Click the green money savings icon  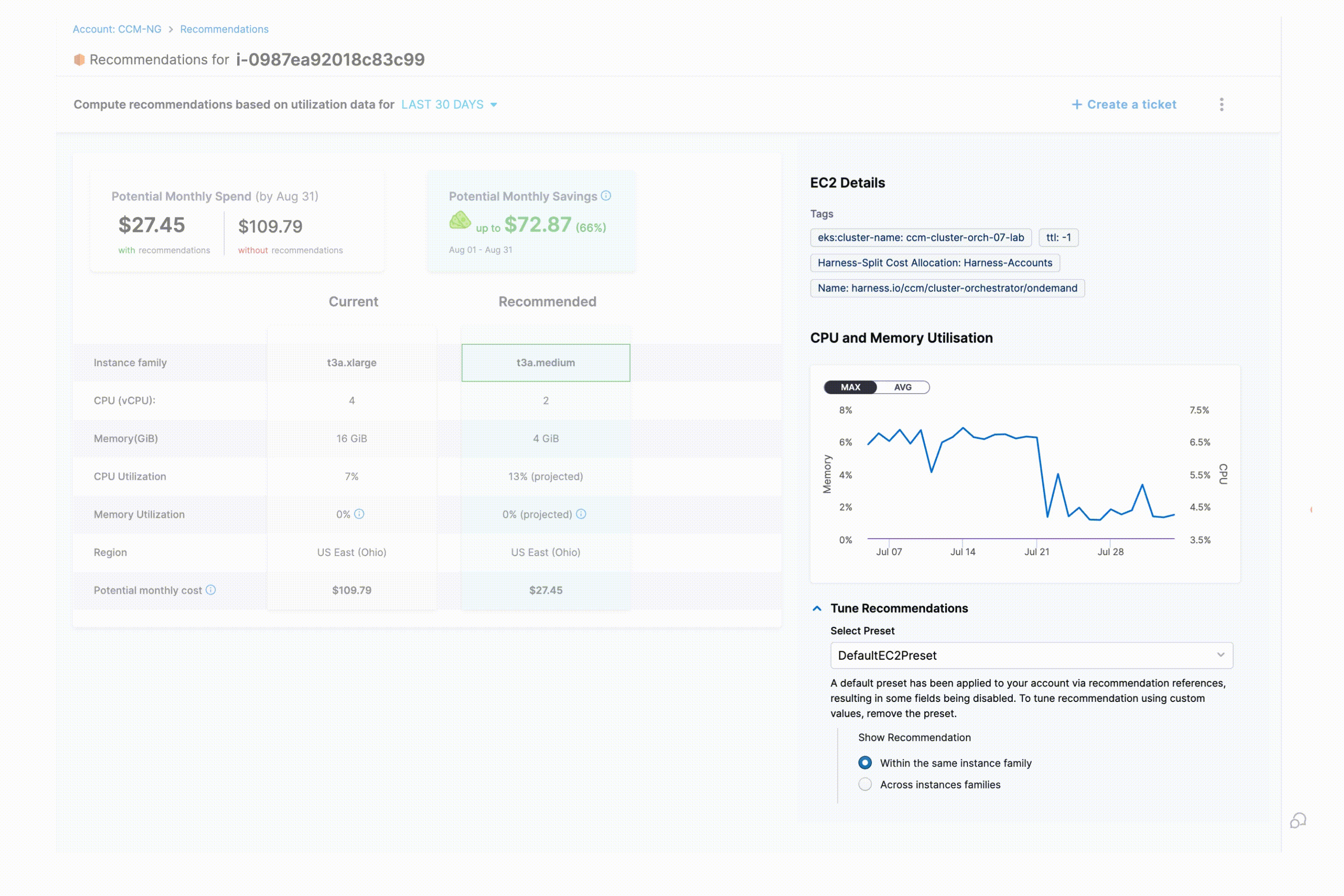[x=460, y=220]
